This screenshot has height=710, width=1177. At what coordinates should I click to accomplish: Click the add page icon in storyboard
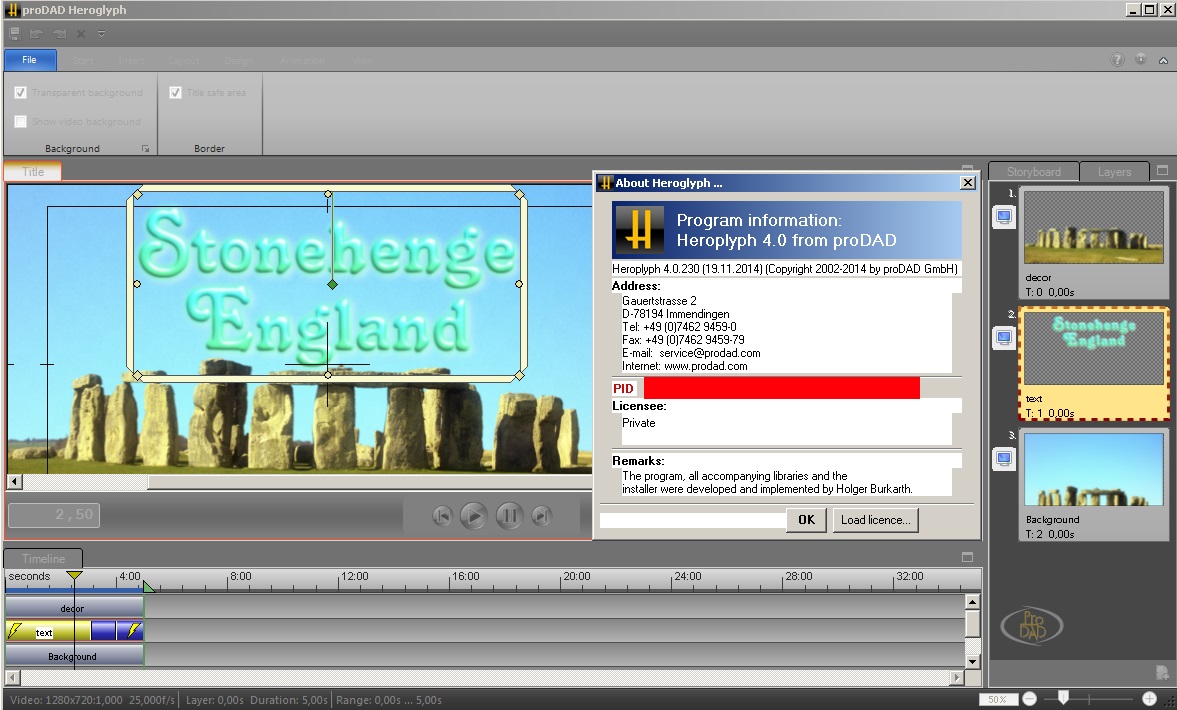pyautogui.click(x=1162, y=672)
